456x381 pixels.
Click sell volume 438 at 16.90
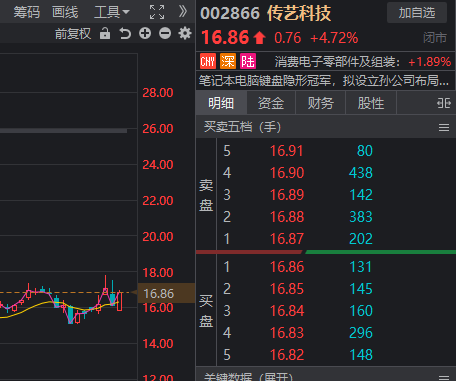click(x=361, y=173)
